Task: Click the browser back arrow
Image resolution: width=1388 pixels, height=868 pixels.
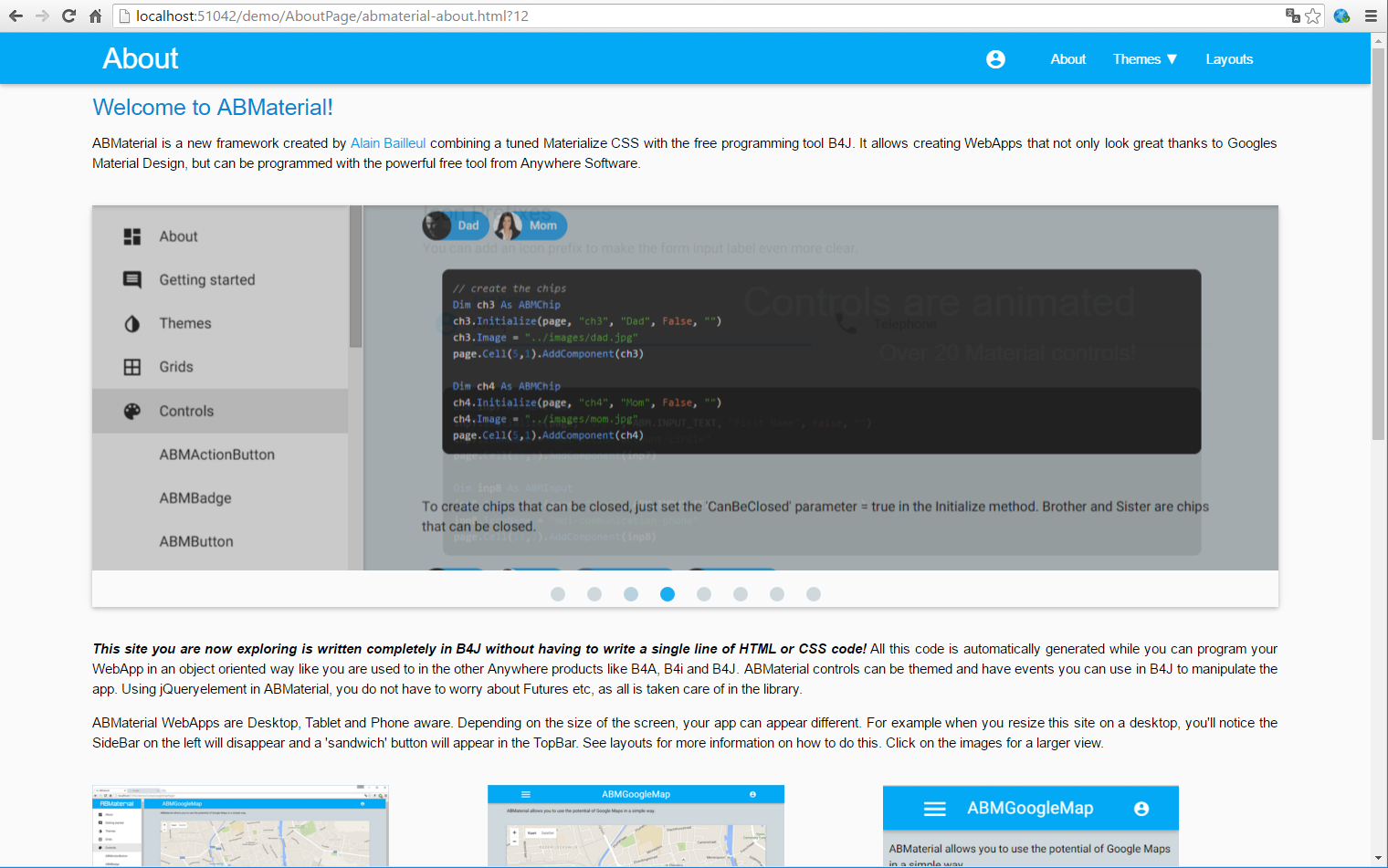Action: click(16, 16)
